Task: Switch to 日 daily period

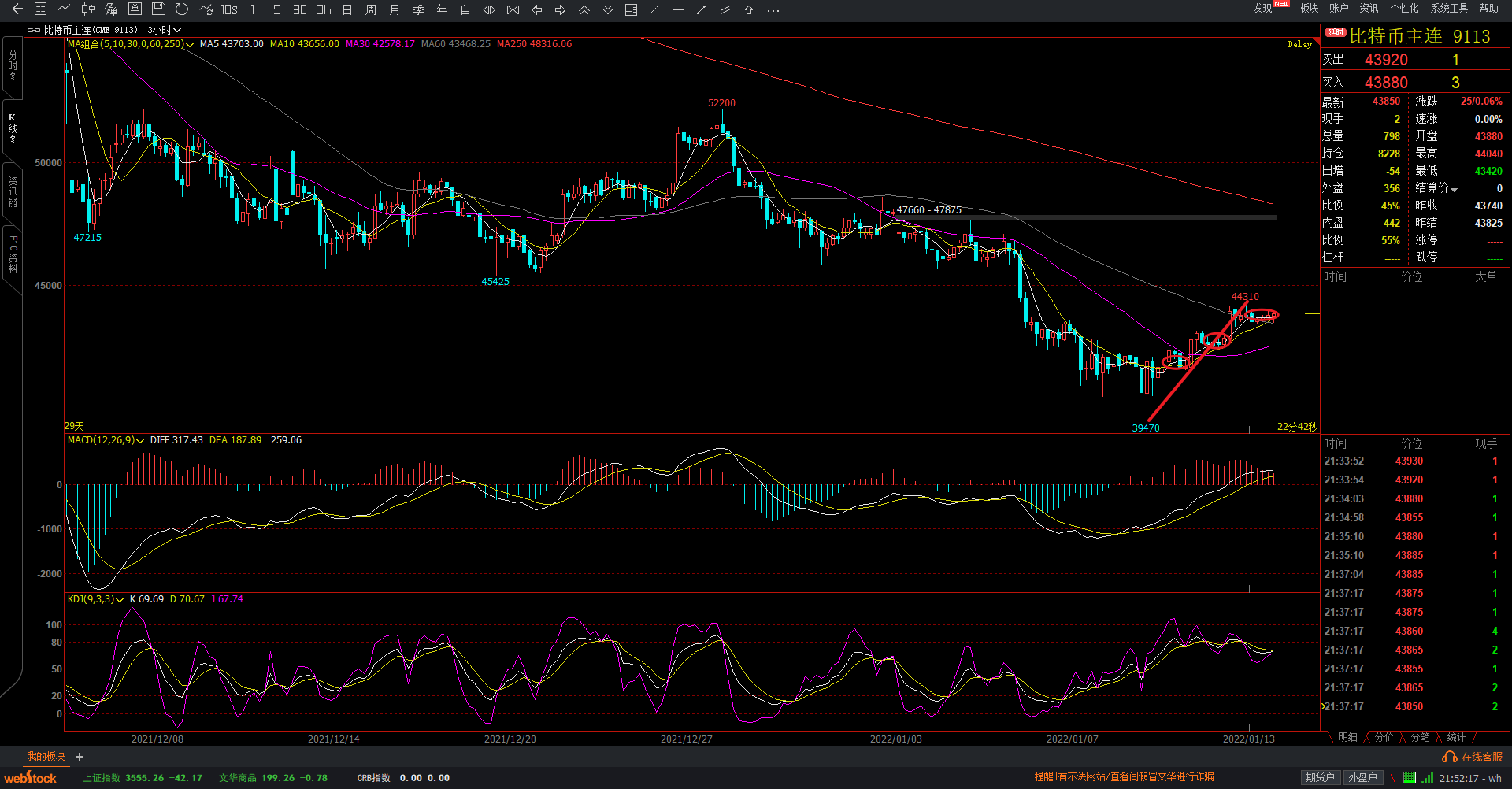Action: tap(347, 10)
